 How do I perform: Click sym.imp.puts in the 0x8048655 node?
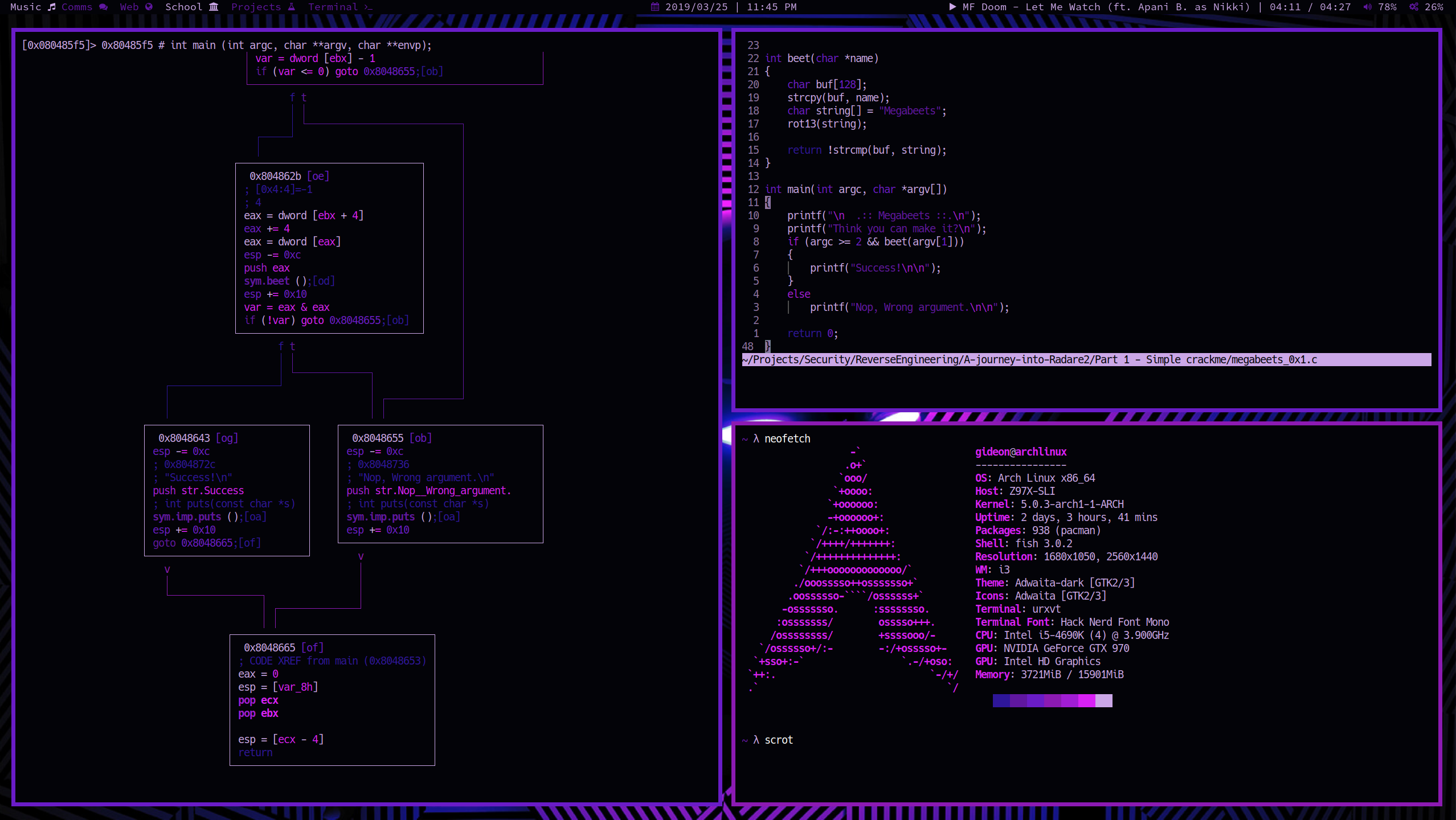(381, 516)
